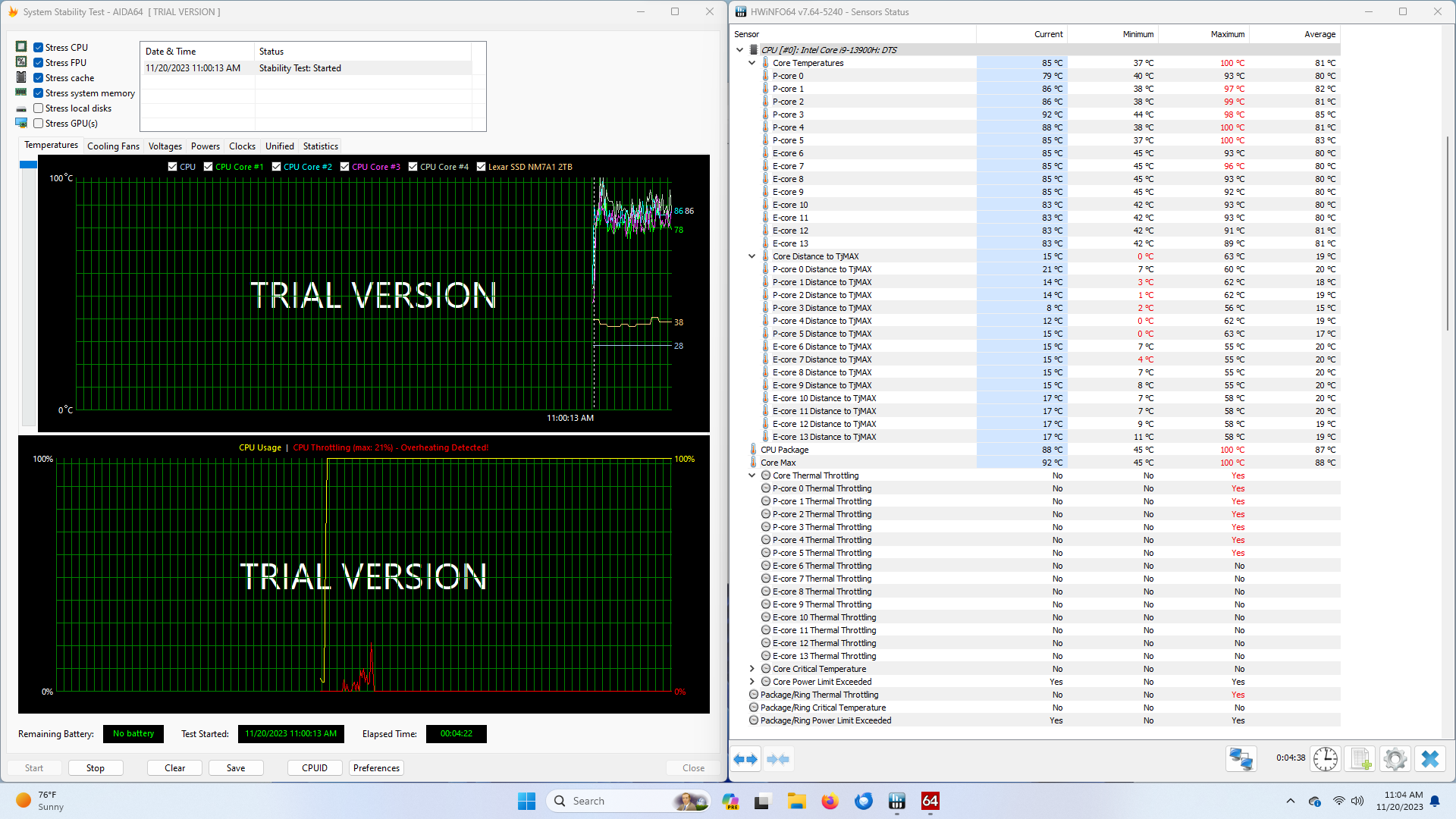Open the Windows Start menu
This screenshot has width=1456, height=819.
[526, 801]
